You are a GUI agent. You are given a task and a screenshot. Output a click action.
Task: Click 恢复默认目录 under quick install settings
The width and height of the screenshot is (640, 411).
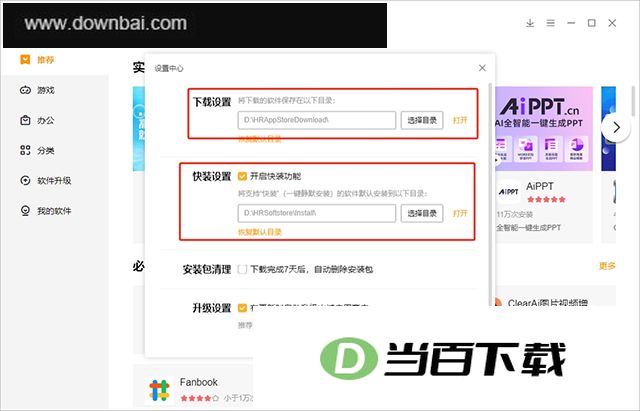pyautogui.click(x=260, y=232)
